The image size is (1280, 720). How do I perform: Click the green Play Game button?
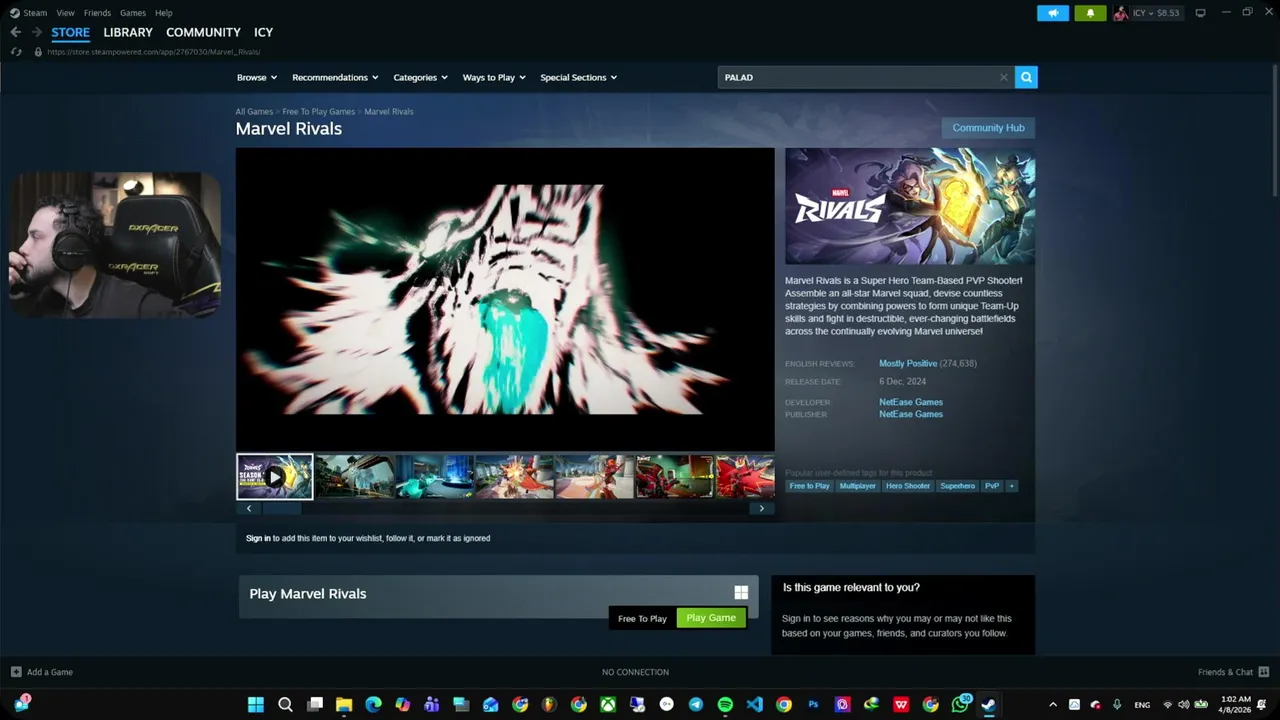point(711,618)
